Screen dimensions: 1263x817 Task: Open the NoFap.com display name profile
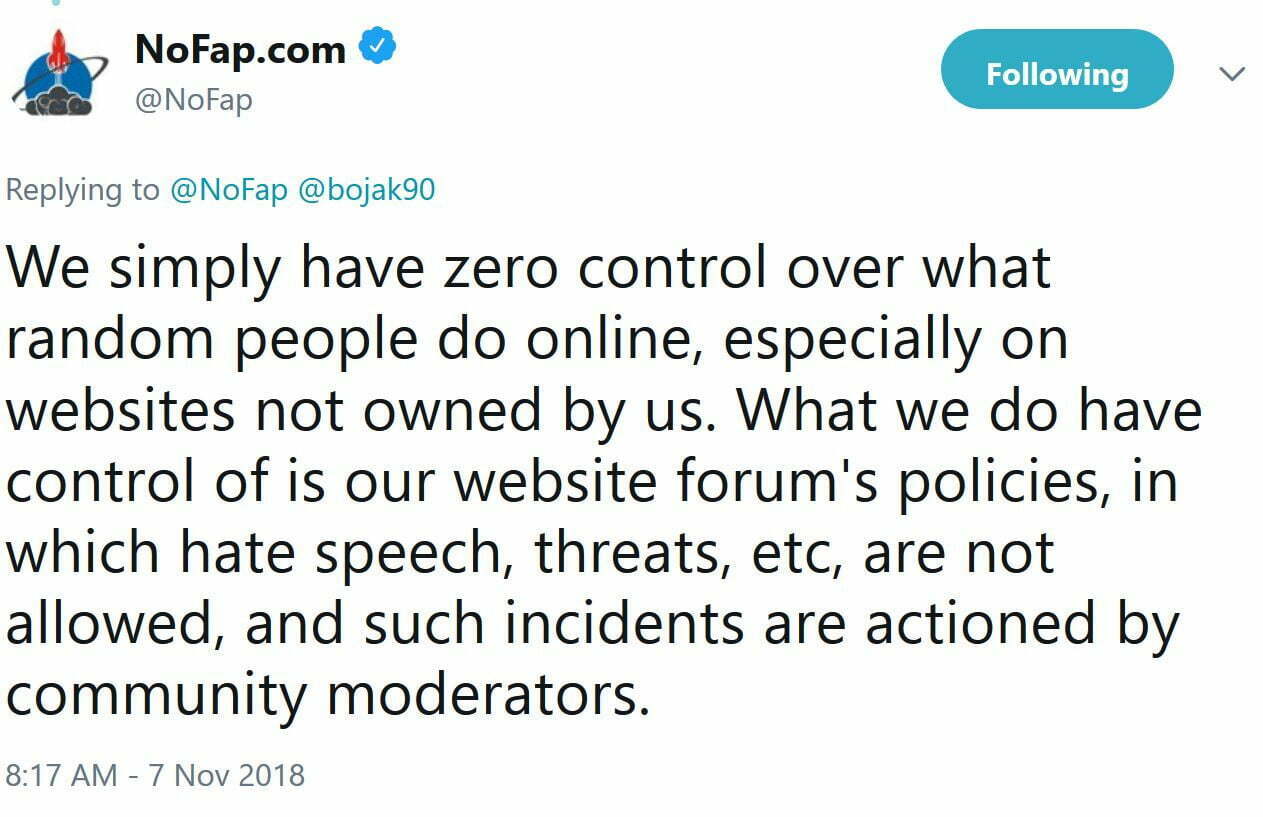(x=240, y=50)
